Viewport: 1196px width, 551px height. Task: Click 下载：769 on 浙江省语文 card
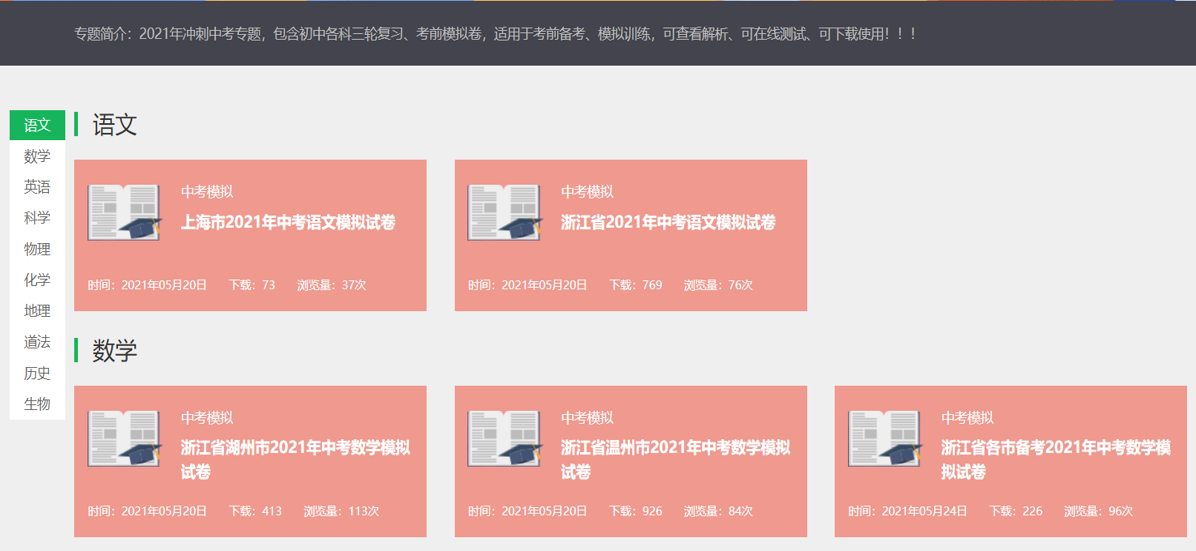pos(635,285)
